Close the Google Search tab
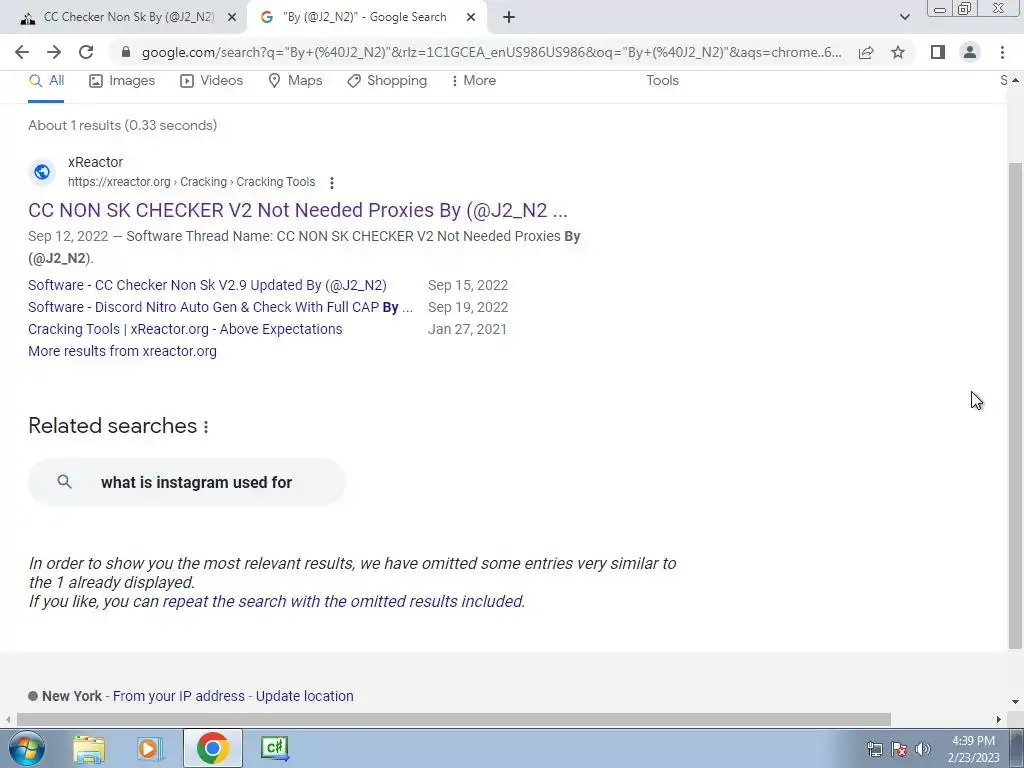Image resolution: width=1024 pixels, height=768 pixels. [471, 18]
